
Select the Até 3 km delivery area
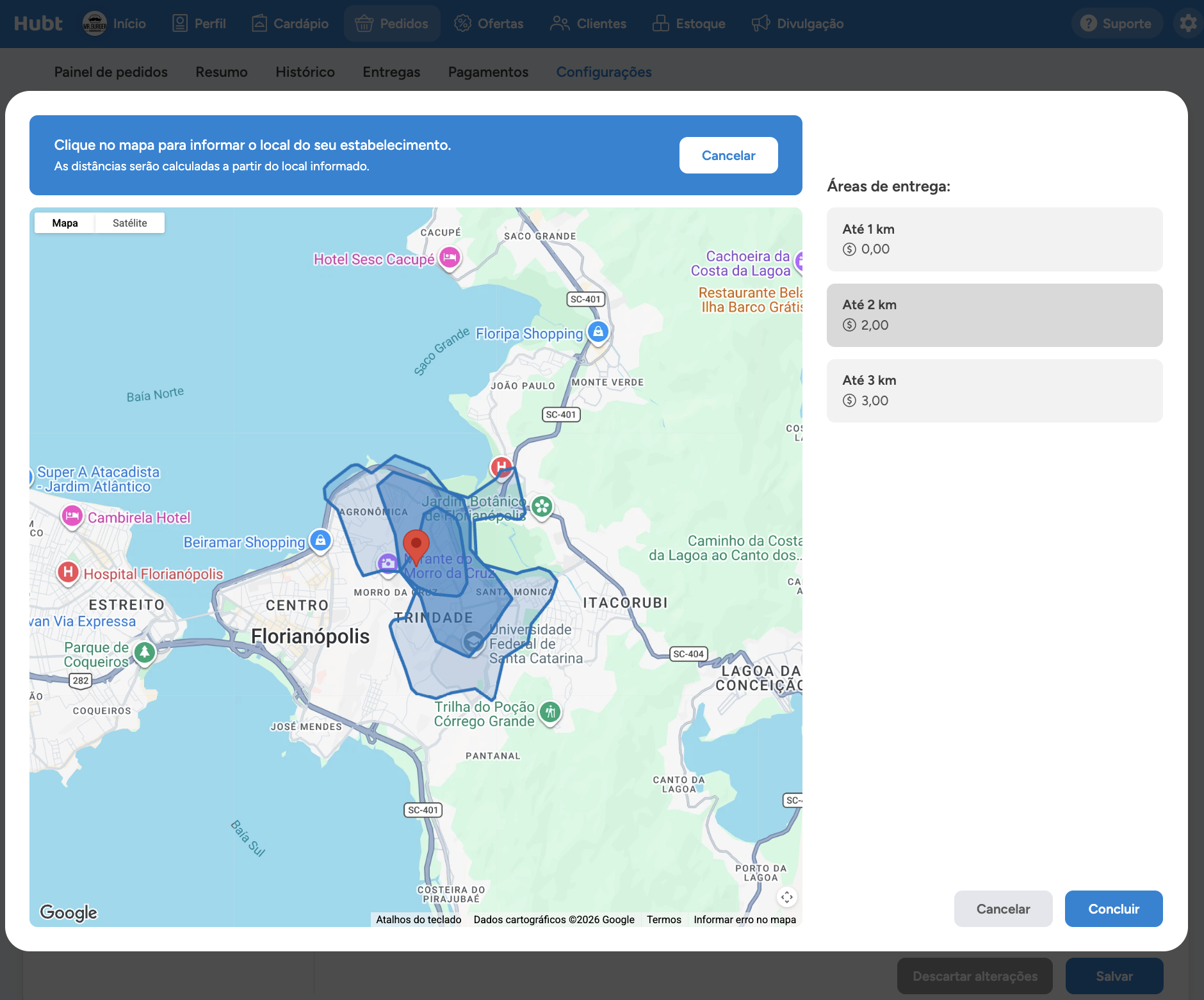pyautogui.click(x=995, y=391)
